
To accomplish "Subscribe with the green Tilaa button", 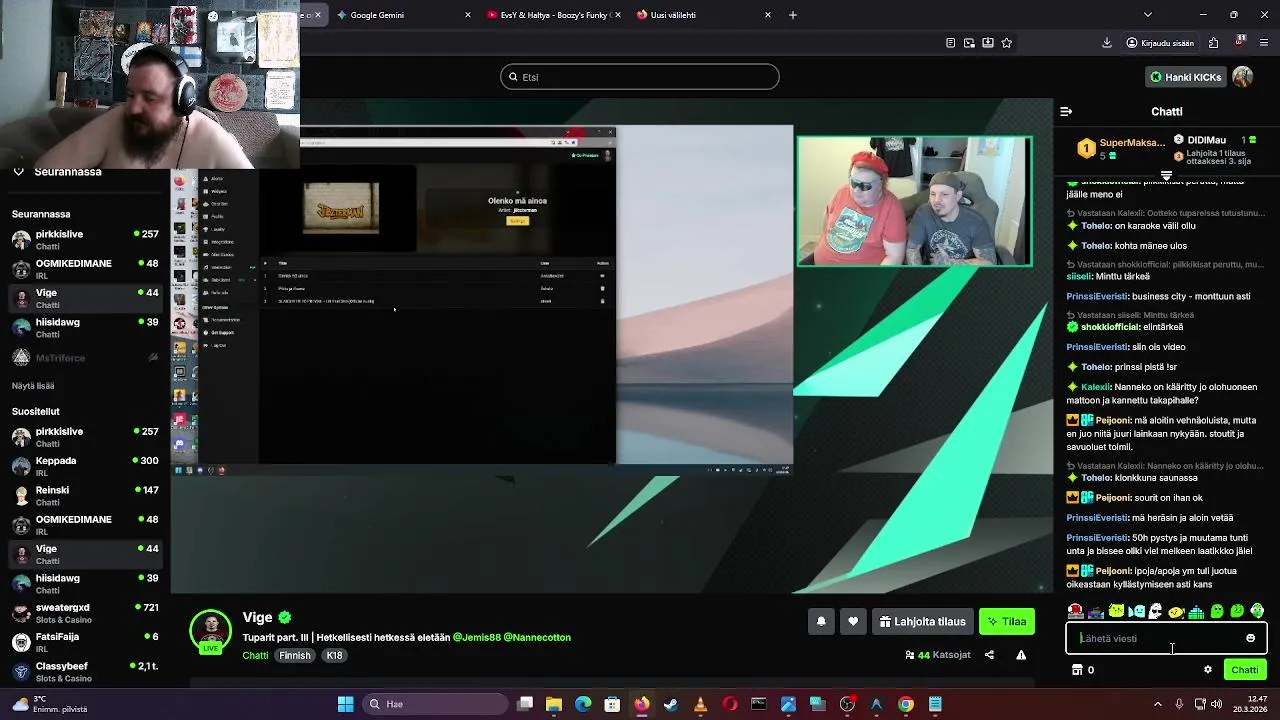I will (1007, 622).
